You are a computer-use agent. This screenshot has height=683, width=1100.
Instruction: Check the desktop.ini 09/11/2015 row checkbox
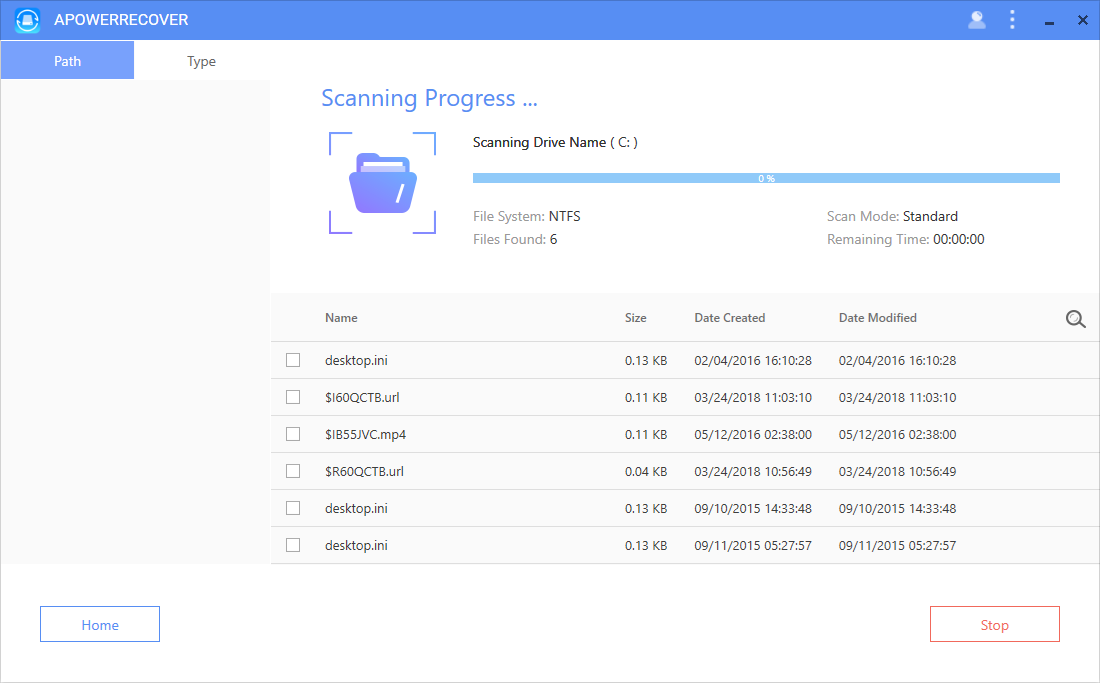[x=293, y=545]
